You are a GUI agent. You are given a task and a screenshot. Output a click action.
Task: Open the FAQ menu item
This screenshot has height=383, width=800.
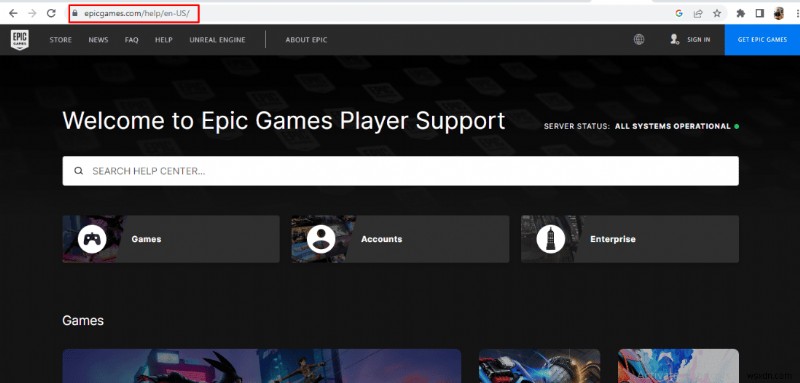132,40
